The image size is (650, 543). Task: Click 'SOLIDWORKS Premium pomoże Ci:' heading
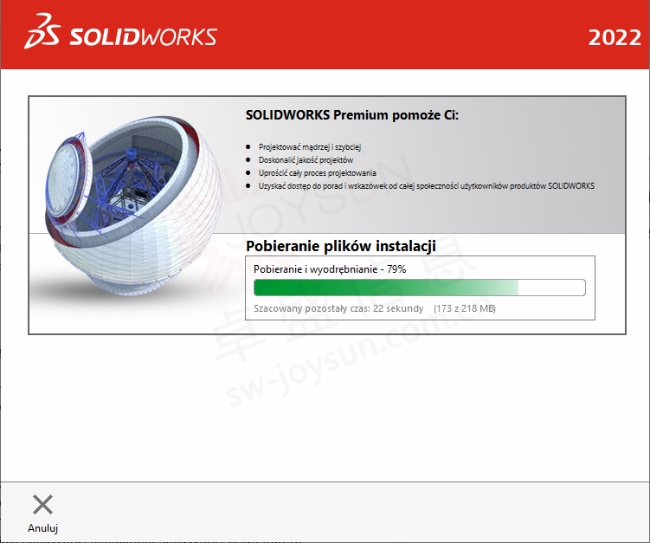click(x=352, y=115)
